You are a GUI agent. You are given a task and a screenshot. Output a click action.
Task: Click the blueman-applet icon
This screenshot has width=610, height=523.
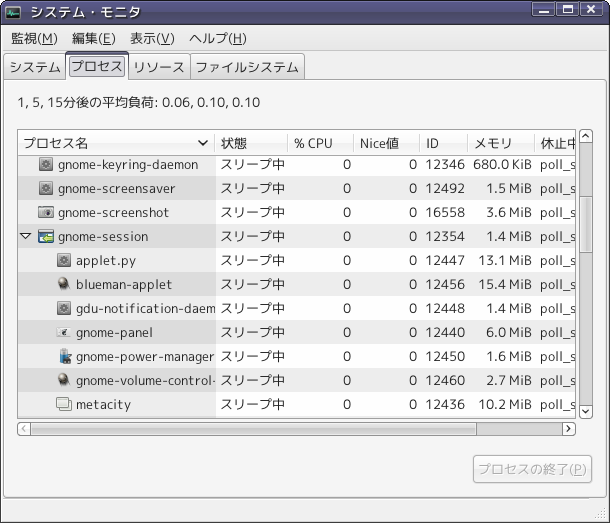[x=64, y=284]
